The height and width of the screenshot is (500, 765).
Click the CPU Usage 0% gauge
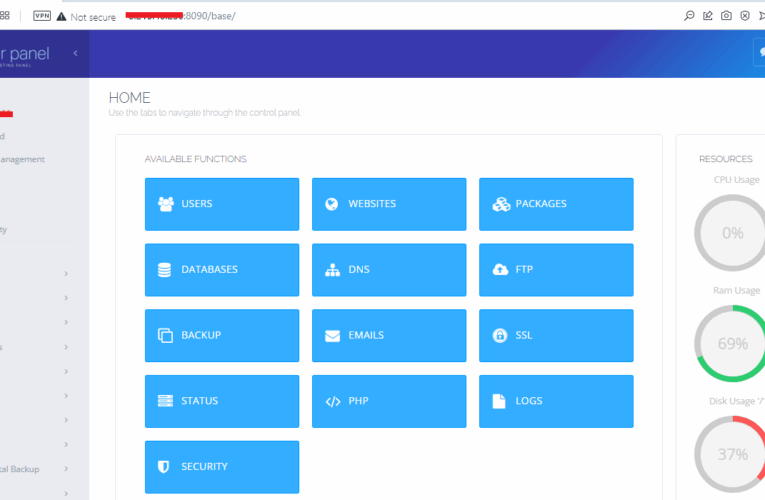coord(731,233)
